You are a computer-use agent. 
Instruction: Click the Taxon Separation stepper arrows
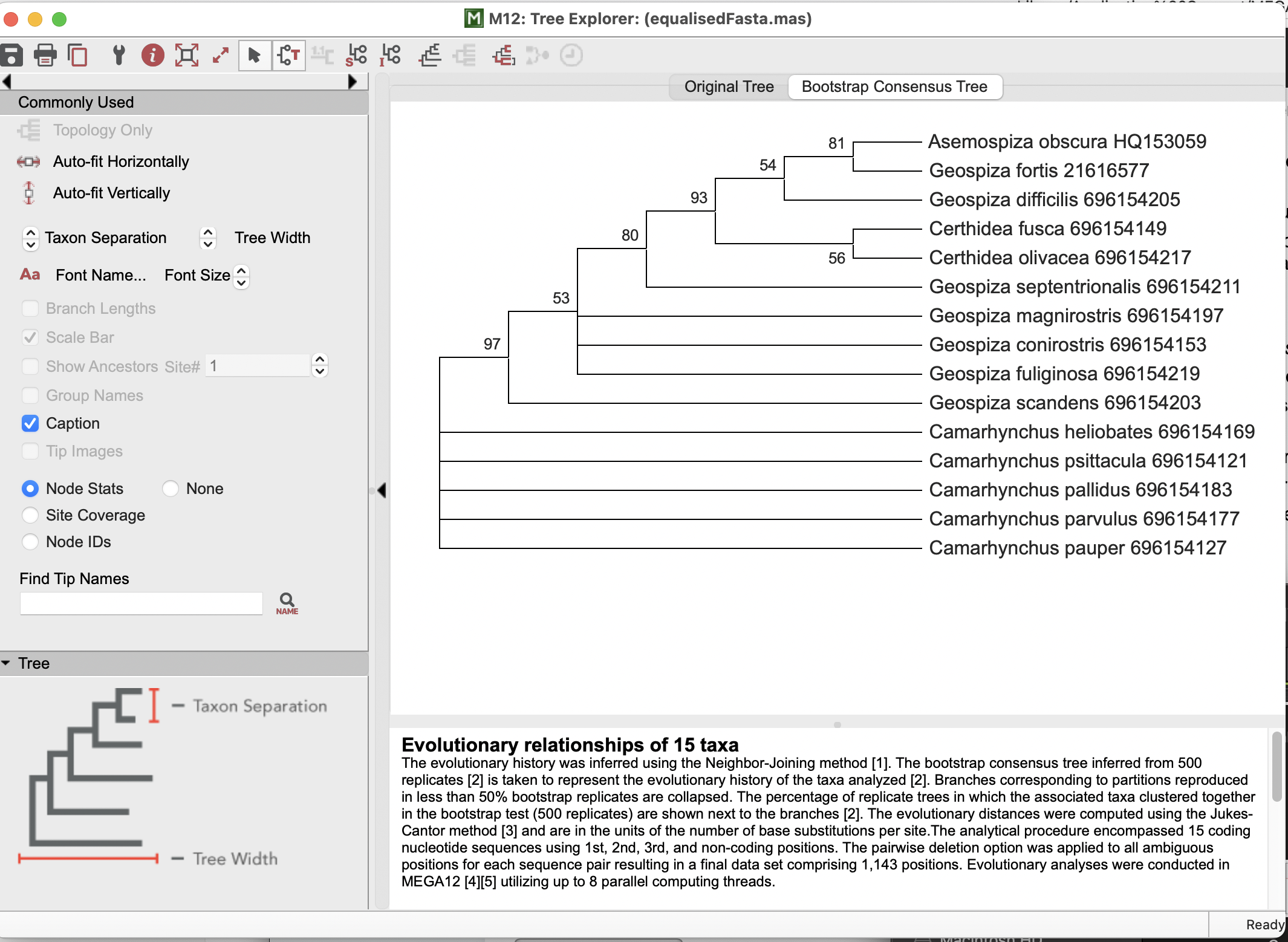30,238
